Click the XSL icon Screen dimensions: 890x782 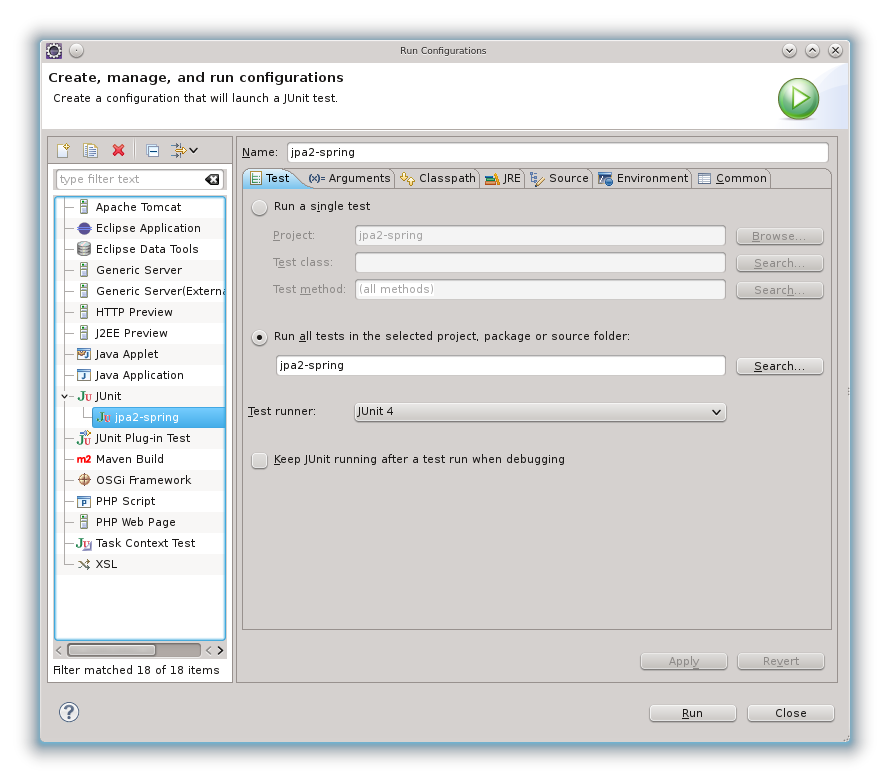coord(84,565)
